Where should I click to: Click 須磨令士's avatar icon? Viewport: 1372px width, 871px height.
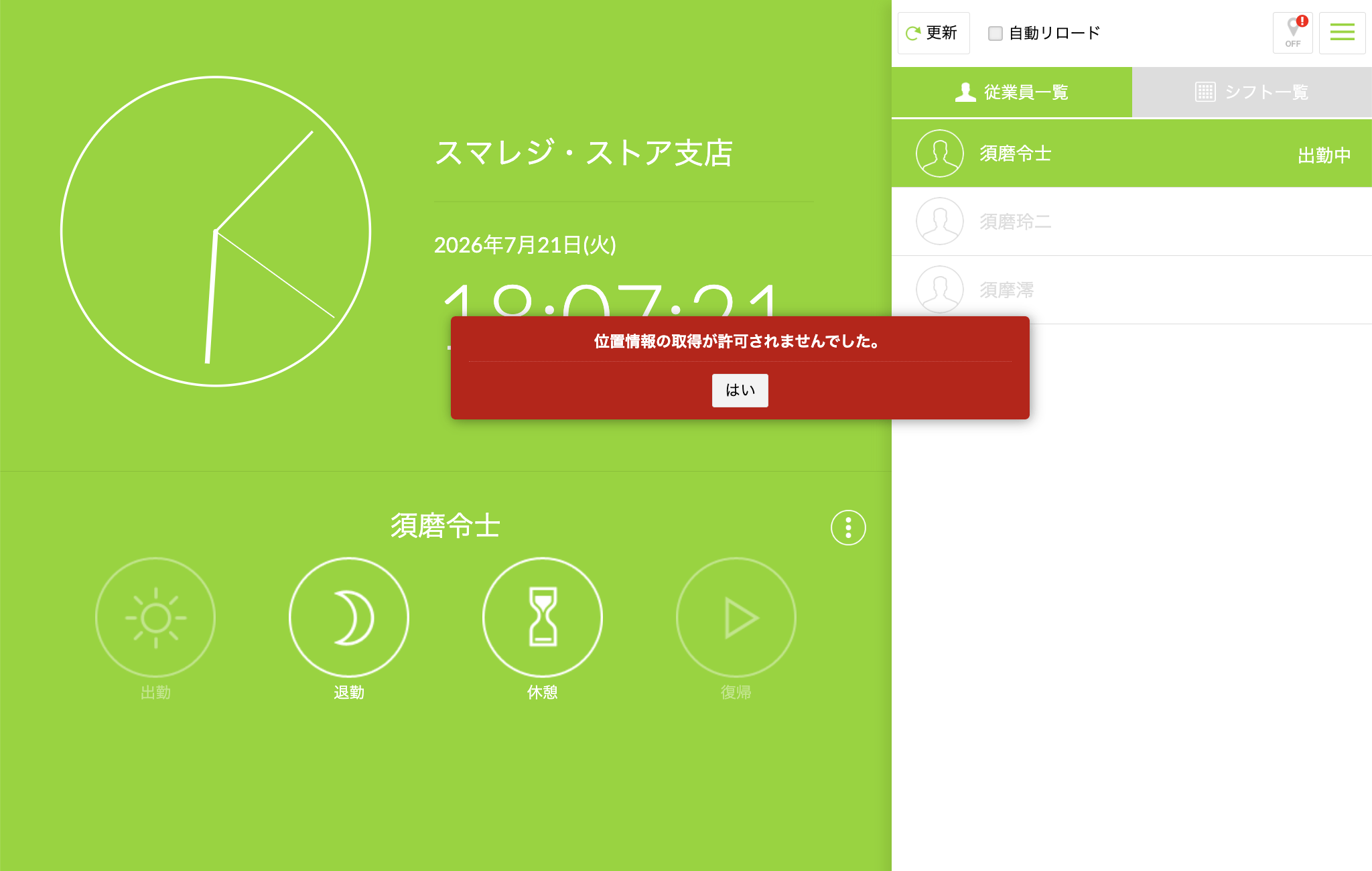(x=939, y=153)
